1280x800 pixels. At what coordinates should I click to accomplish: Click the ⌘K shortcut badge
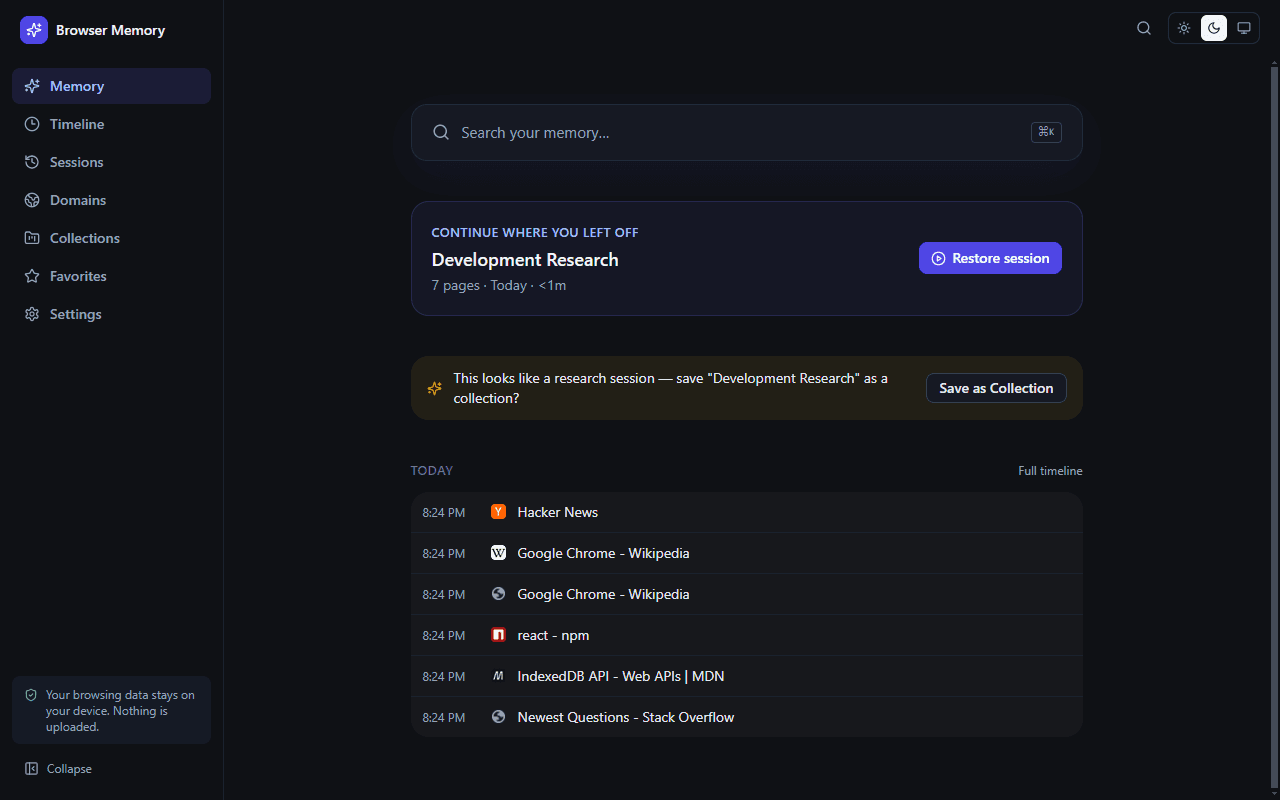tap(1046, 132)
